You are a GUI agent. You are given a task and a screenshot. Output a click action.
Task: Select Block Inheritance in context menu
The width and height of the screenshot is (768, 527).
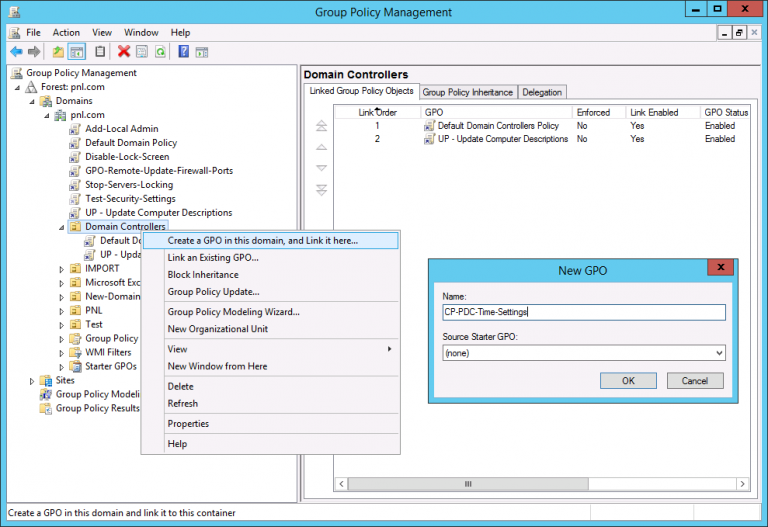[x=203, y=275]
